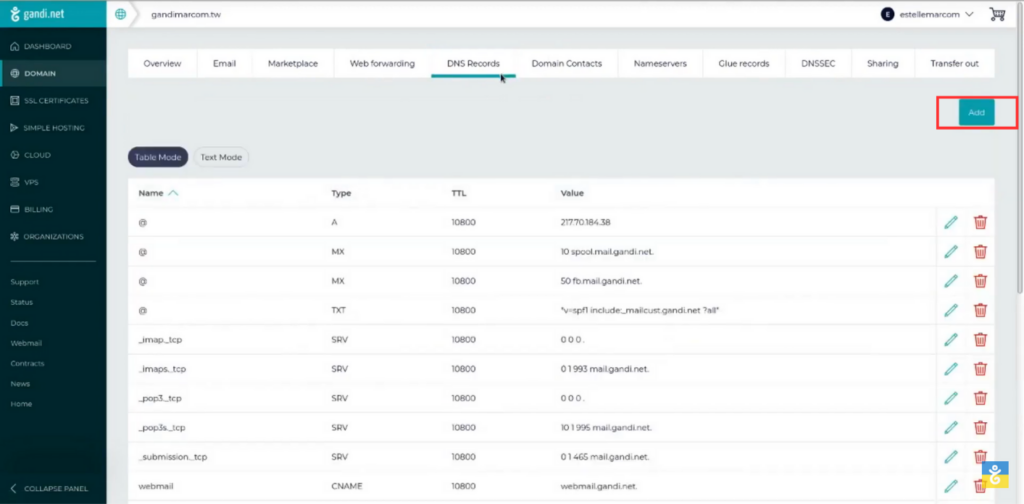Delete the TXT spf1 record
Image resolution: width=1024 pixels, height=504 pixels.
point(980,310)
